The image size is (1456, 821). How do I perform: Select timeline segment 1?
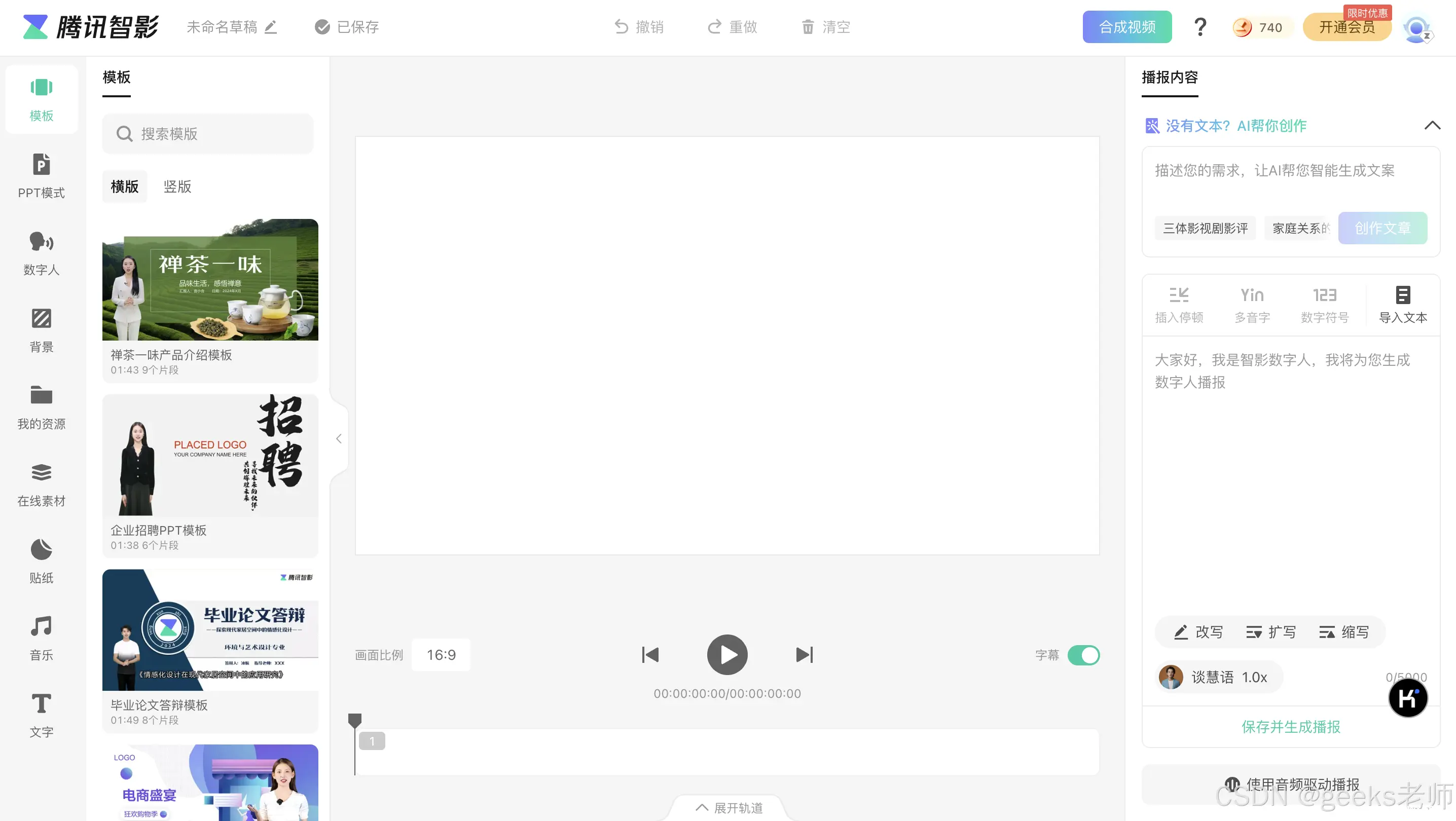point(372,741)
